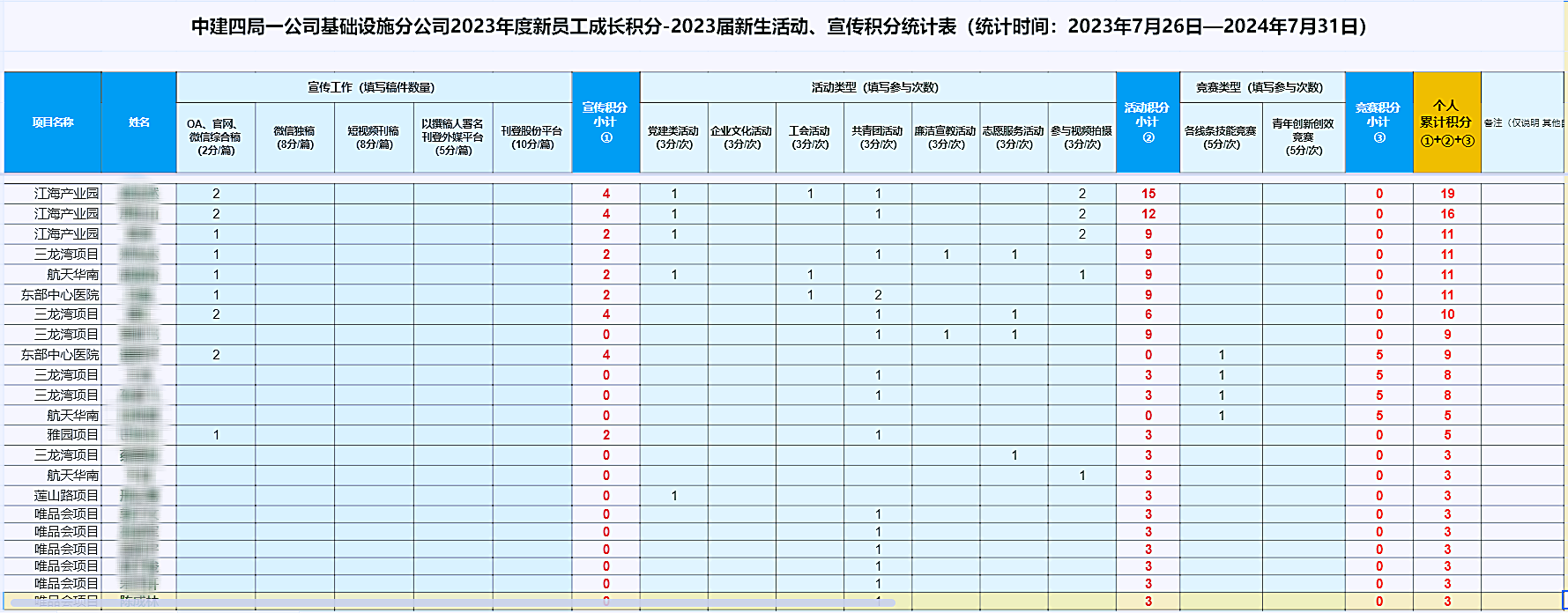The width and height of the screenshot is (1568, 613).
Task: Select the 各线条技能竞赛 column header
Action: coord(1221,137)
